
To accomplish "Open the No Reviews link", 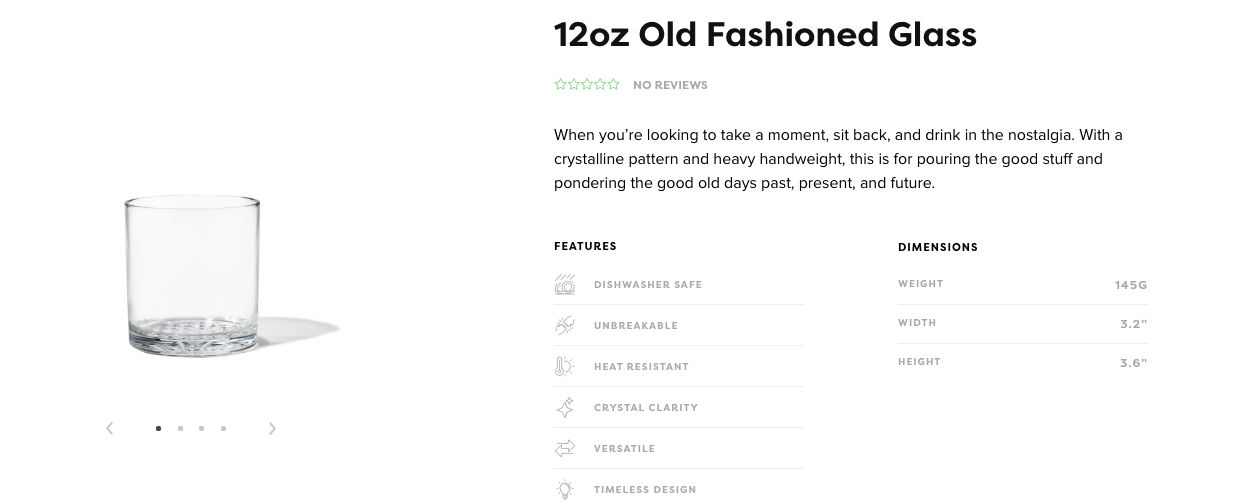I will [670, 85].
